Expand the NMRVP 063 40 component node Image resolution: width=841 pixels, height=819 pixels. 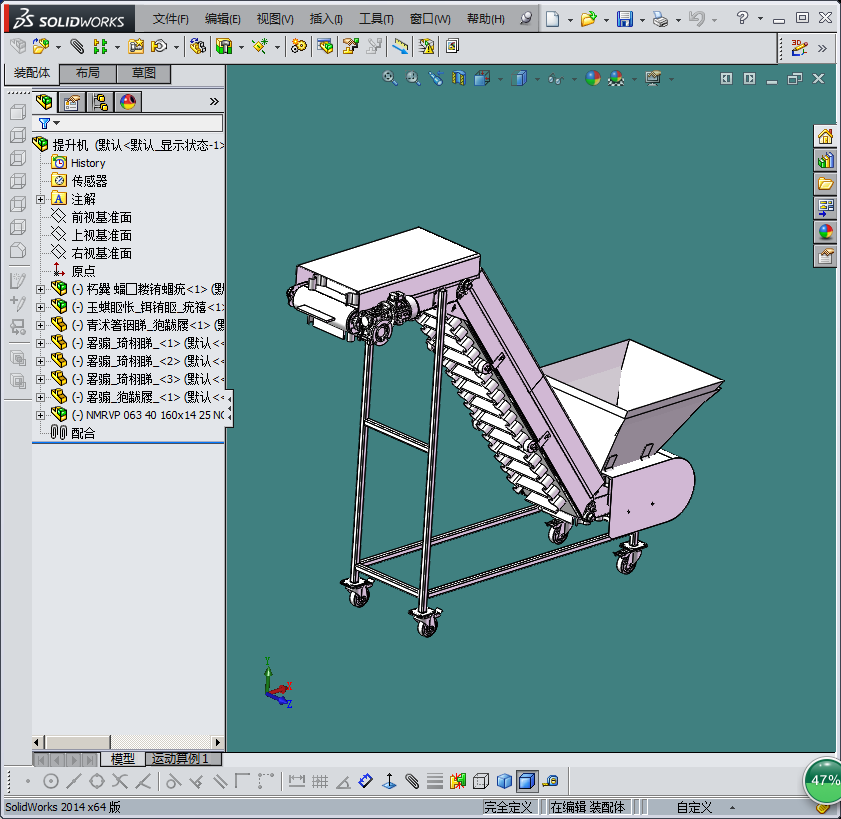[40, 415]
